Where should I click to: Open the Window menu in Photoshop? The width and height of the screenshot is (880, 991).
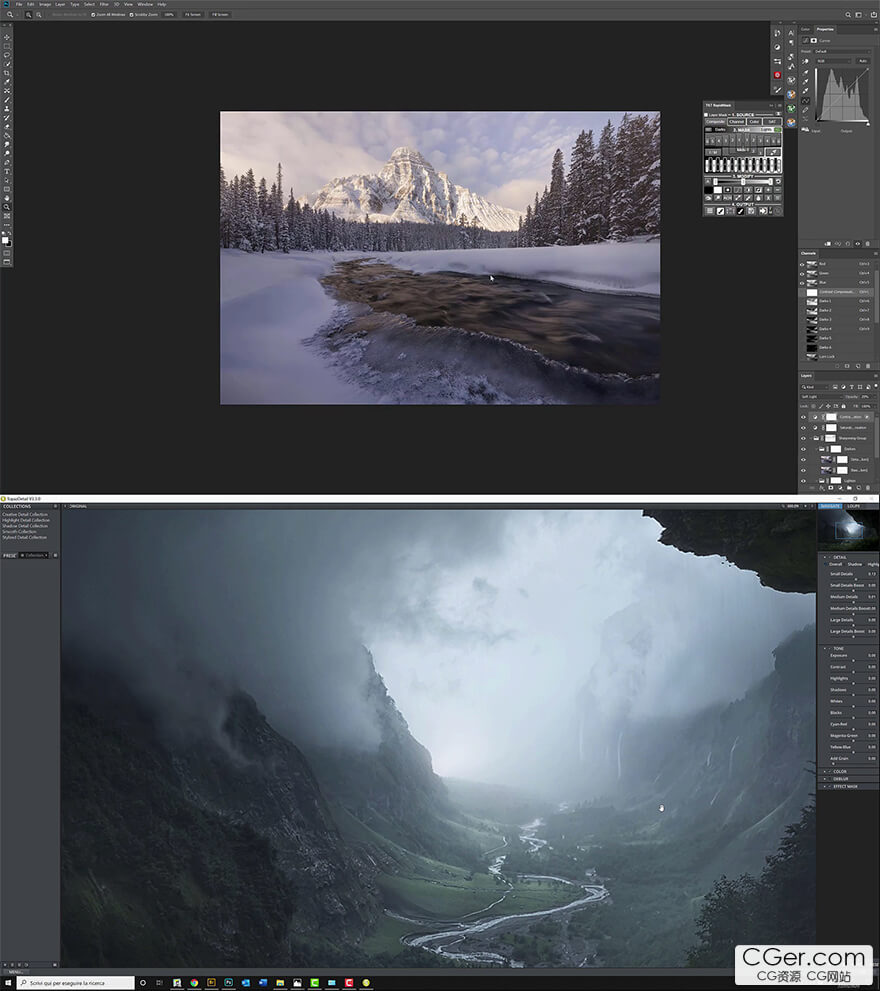[x=145, y=4]
